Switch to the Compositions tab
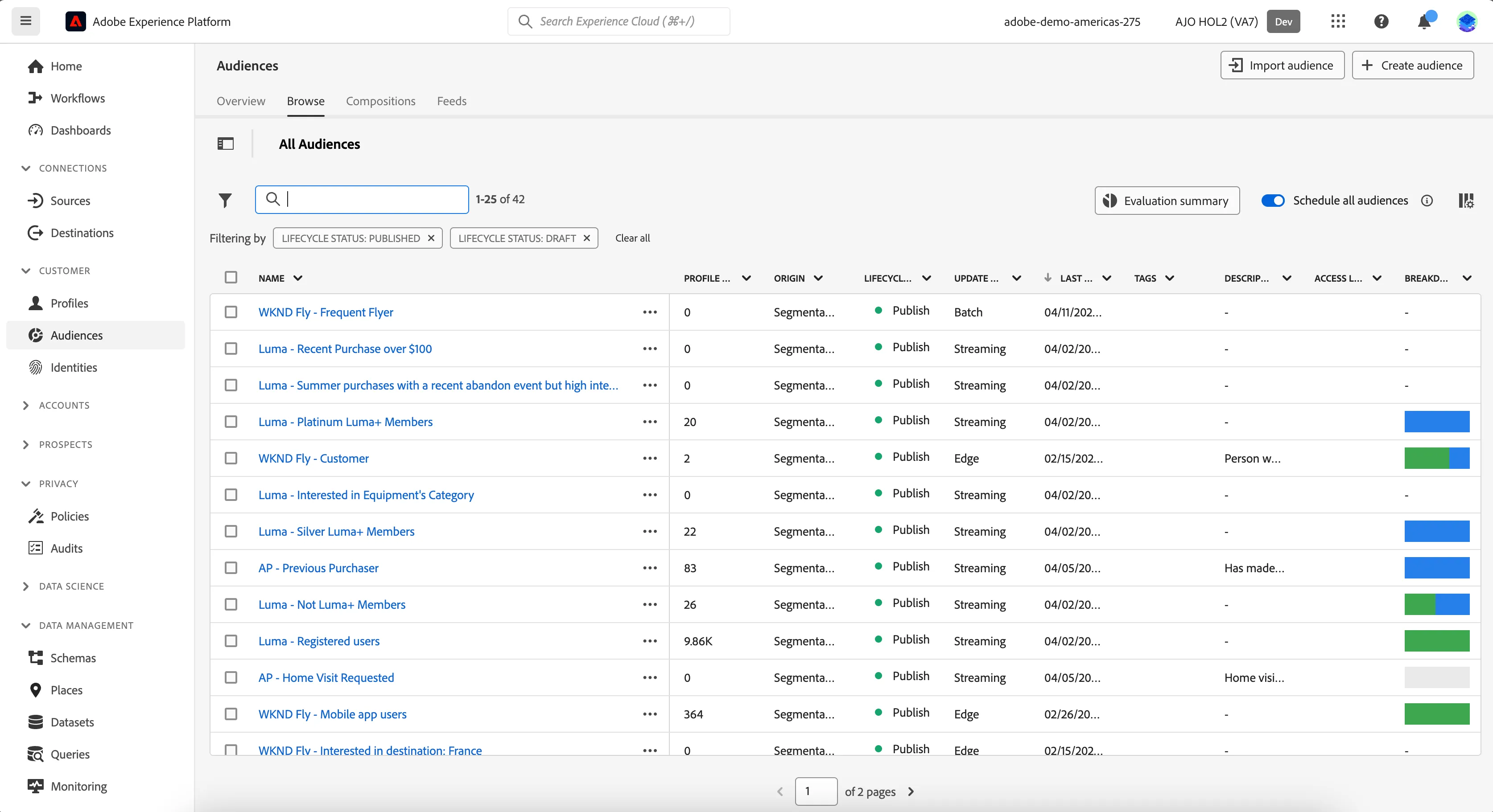Screen dimensions: 1493x812 click(x=381, y=101)
